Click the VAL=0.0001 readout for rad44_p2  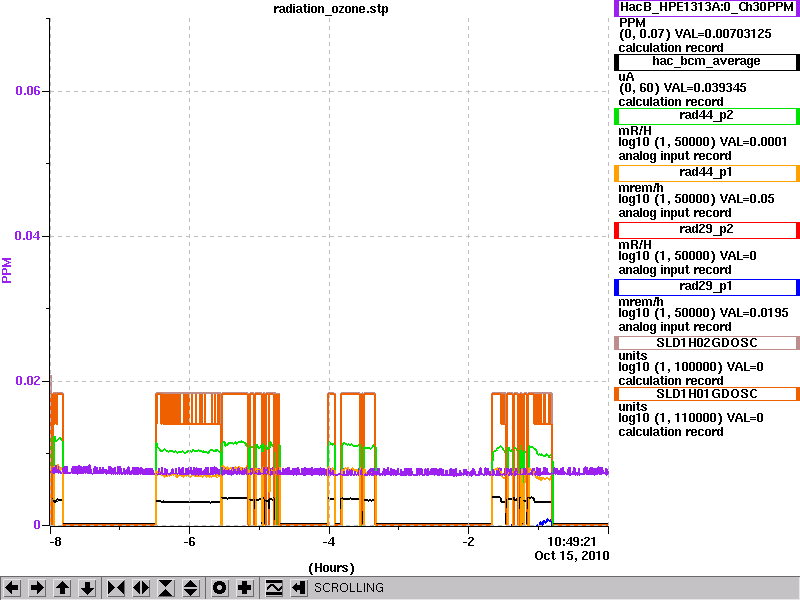(753, 142)
